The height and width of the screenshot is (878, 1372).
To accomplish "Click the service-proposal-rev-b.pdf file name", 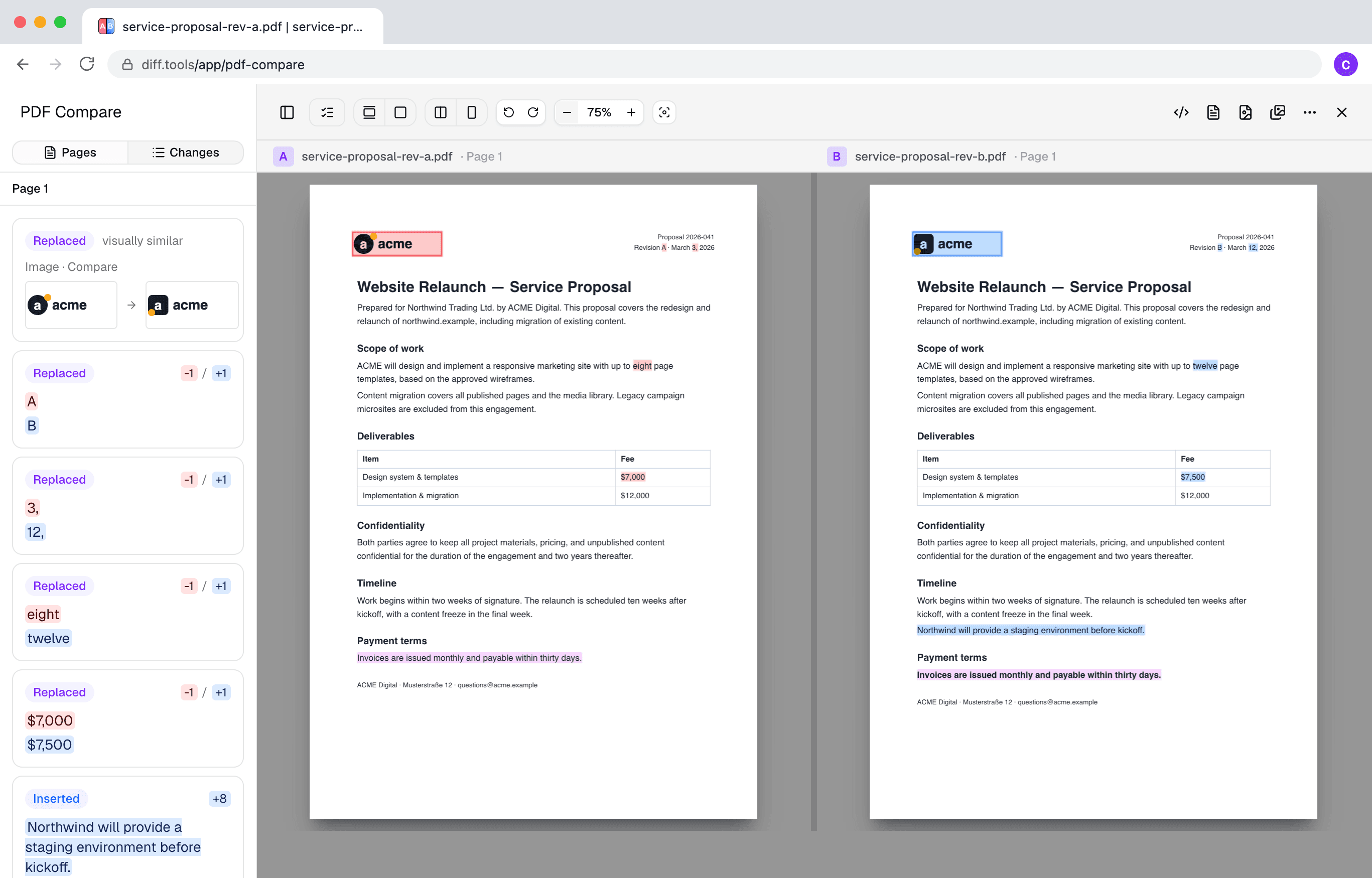I will pyautogui.click(x=930, y=156).
